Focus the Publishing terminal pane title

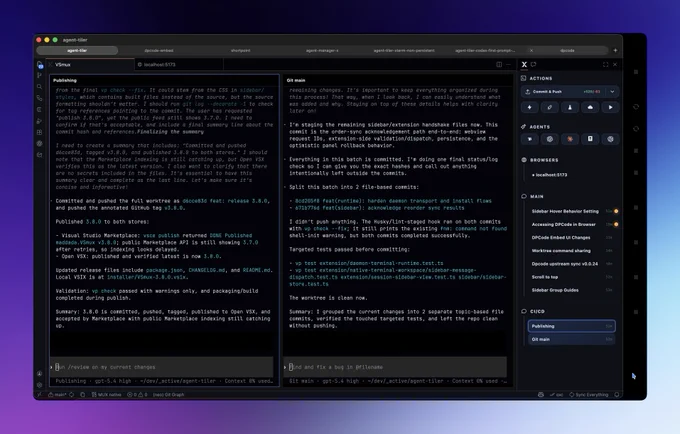click(65, 81)
